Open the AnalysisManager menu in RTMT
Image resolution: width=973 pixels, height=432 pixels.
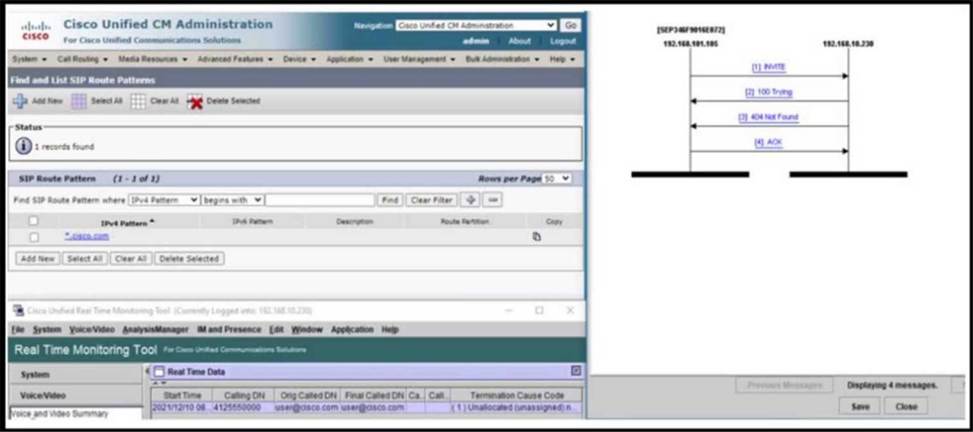tap(155, 330)
